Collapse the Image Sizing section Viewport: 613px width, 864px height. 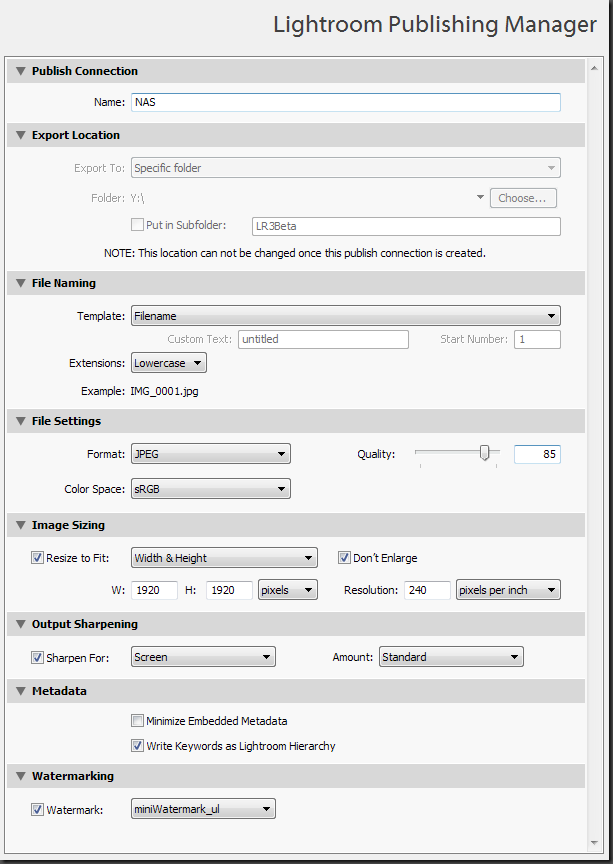click(21, 525)
